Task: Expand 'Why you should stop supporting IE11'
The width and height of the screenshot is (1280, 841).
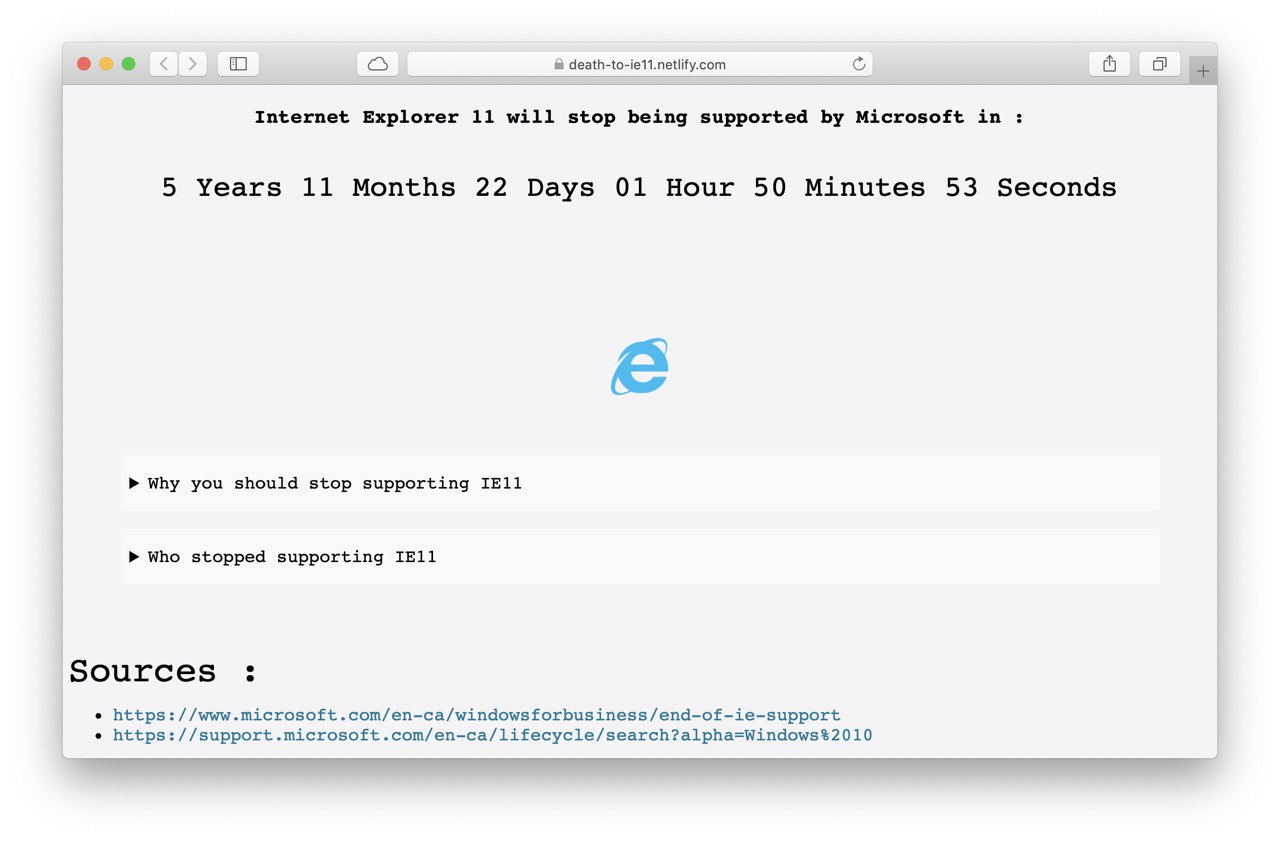Action: tap(640, 483)
